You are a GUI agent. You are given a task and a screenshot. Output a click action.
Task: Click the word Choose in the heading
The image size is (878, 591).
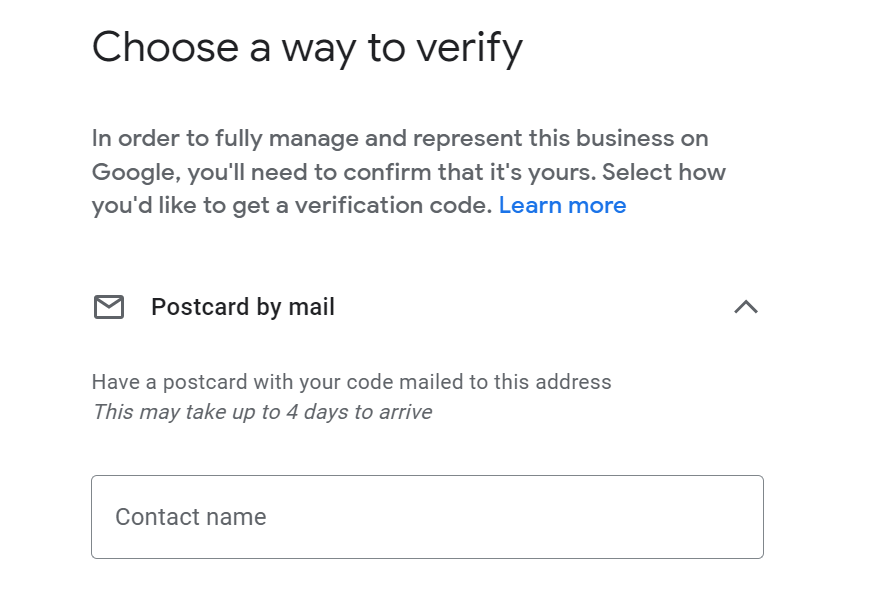click(x=166, y=47)
